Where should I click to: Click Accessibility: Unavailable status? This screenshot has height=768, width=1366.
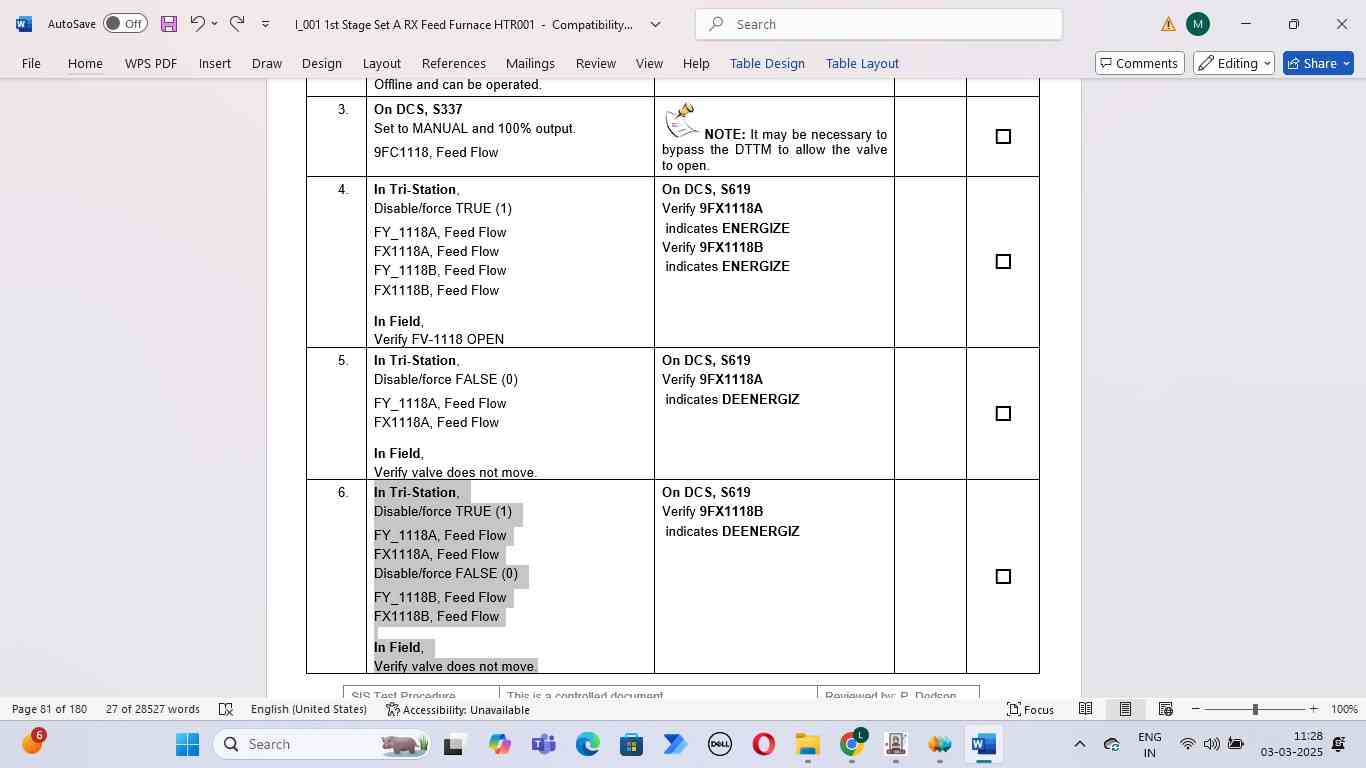tap(458, 709)
